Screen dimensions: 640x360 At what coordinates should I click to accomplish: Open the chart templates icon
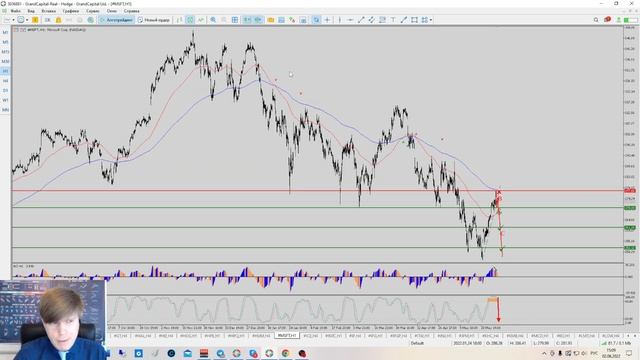click(x=281, y=20)
